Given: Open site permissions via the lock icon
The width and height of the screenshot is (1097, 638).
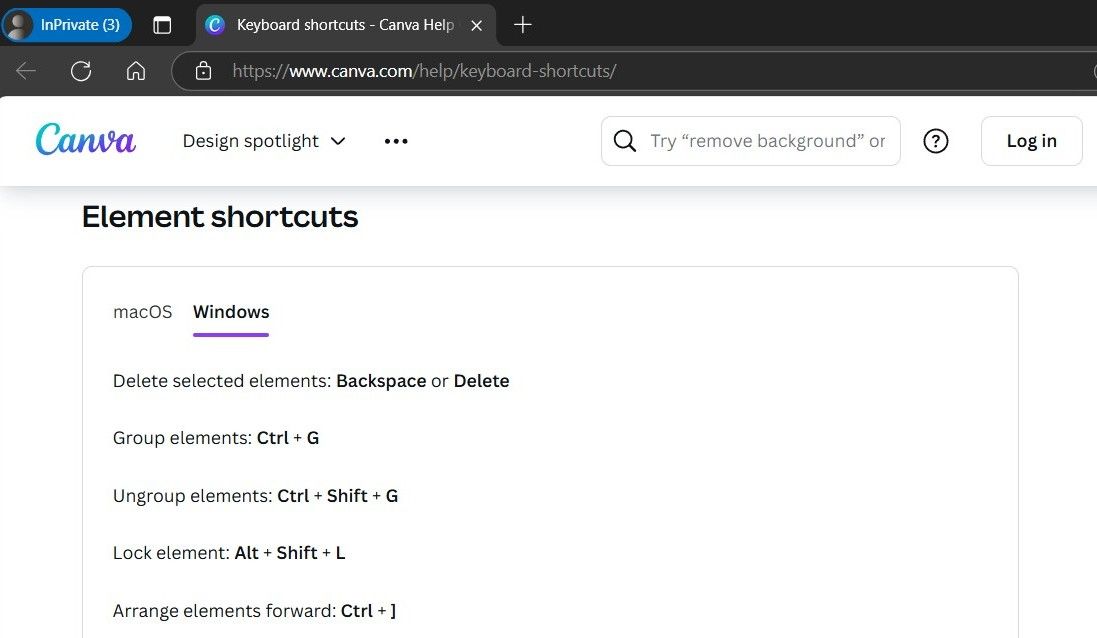Looking at the screenshot, I should pos(204,70).
